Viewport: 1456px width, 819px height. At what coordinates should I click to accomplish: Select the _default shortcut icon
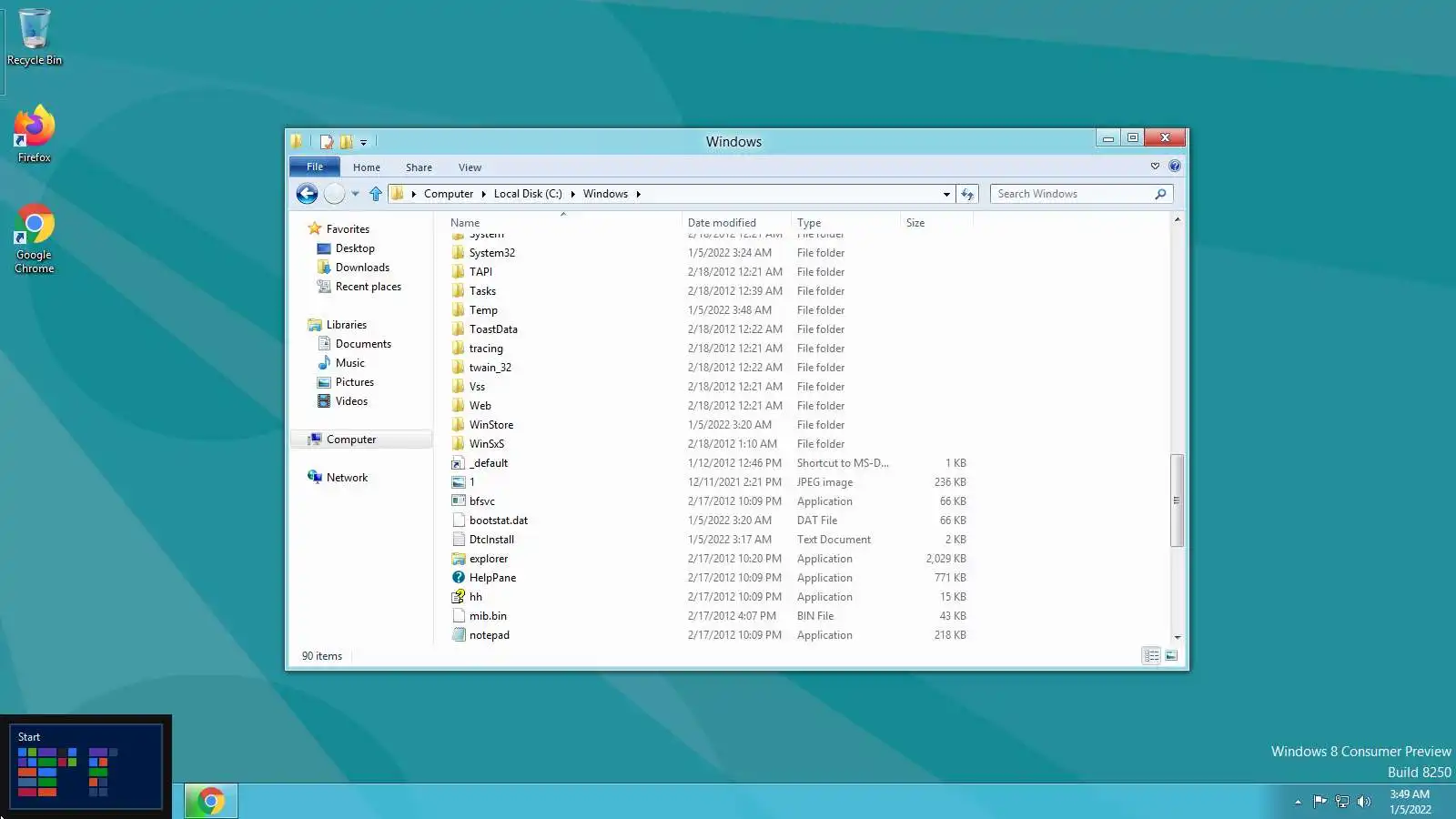[459, 463]
